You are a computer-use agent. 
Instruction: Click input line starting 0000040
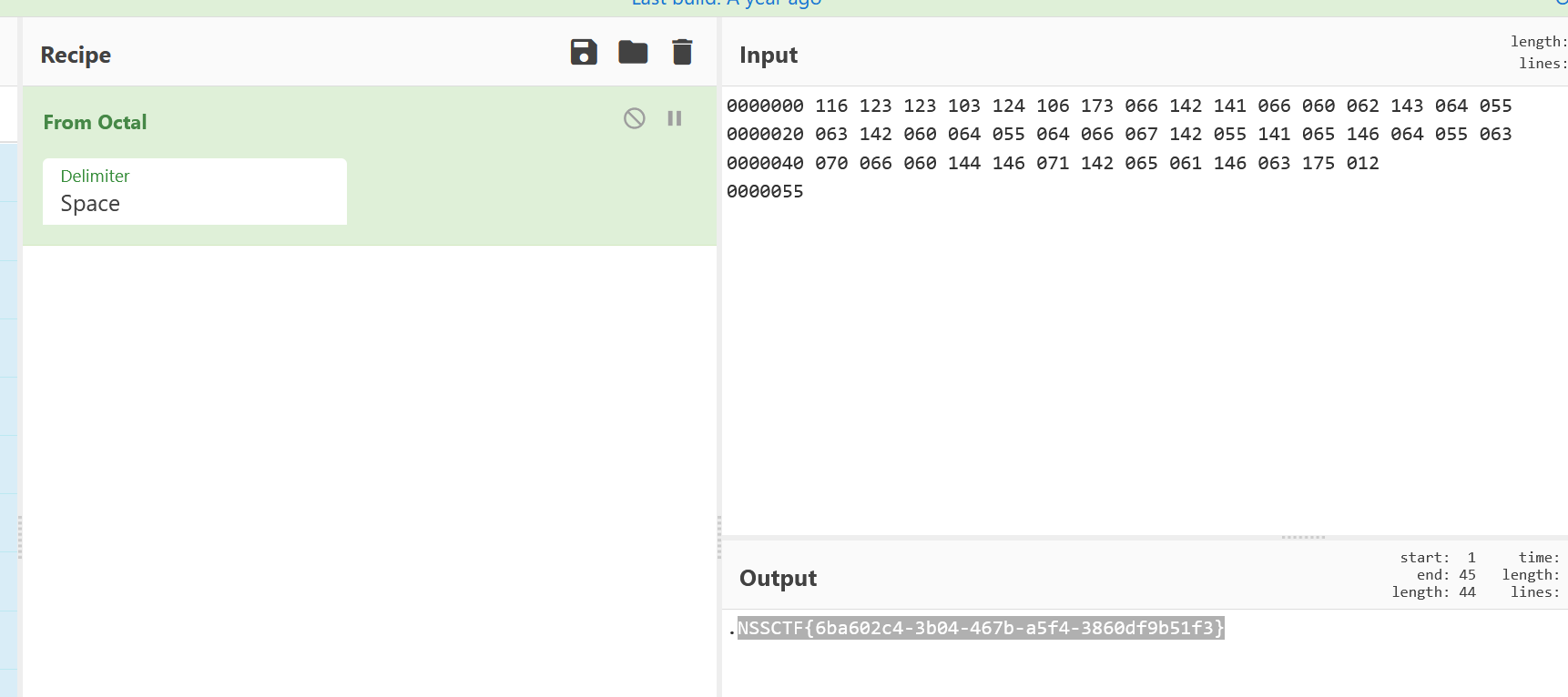(x=1053, y=163)
